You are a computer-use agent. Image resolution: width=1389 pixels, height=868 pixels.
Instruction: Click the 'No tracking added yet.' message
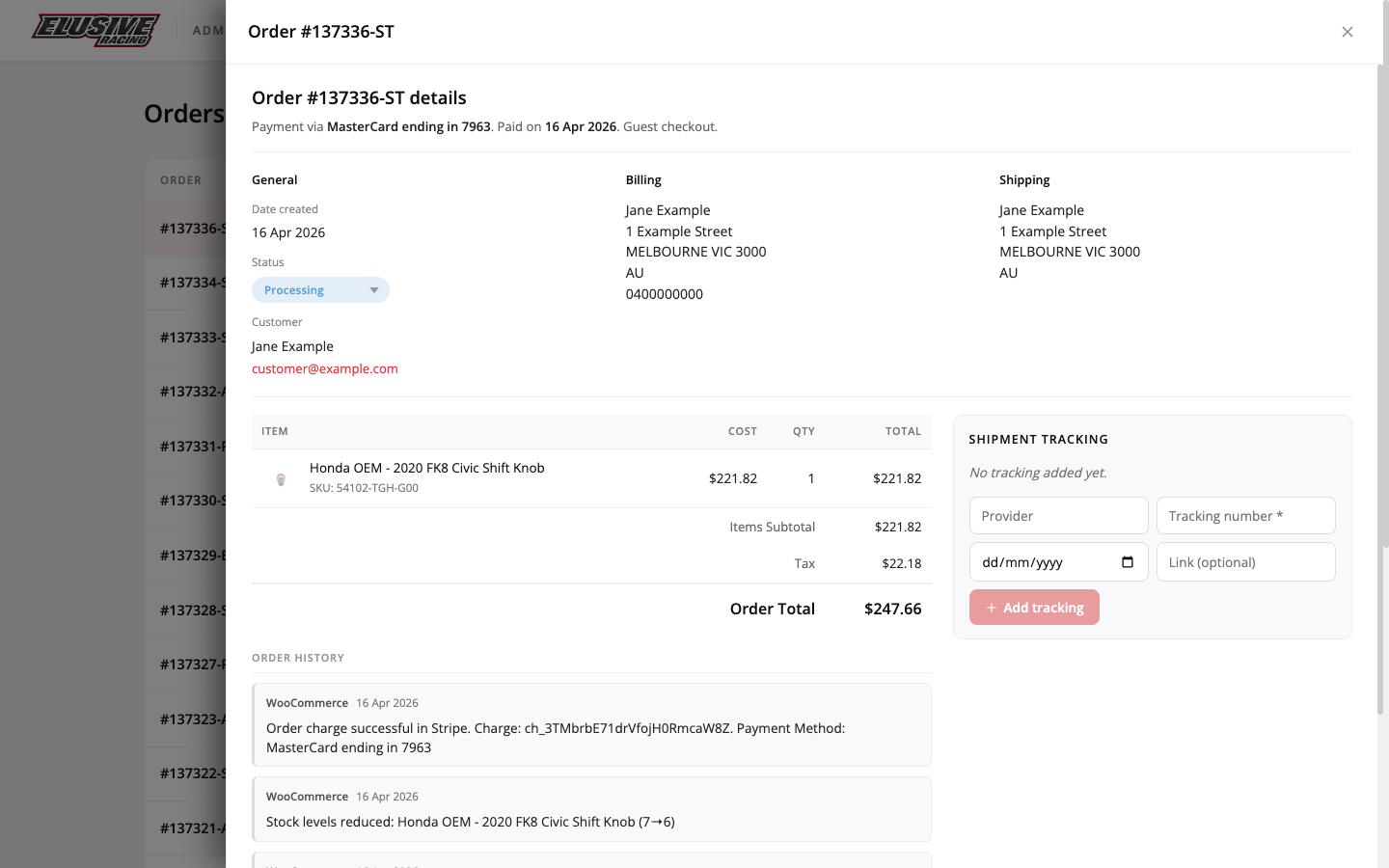(x=1038, y=473)
